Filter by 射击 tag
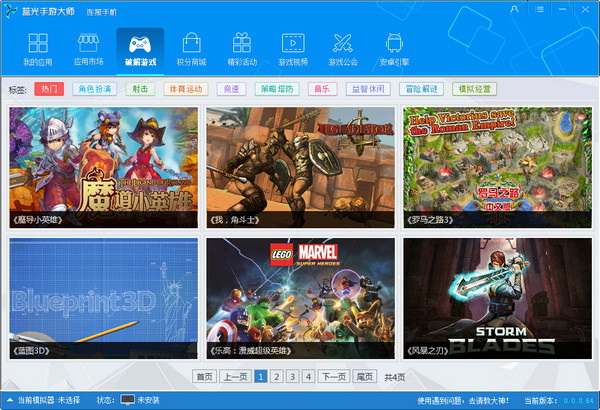This screenshot has height=410, width=600. (140, 89)
